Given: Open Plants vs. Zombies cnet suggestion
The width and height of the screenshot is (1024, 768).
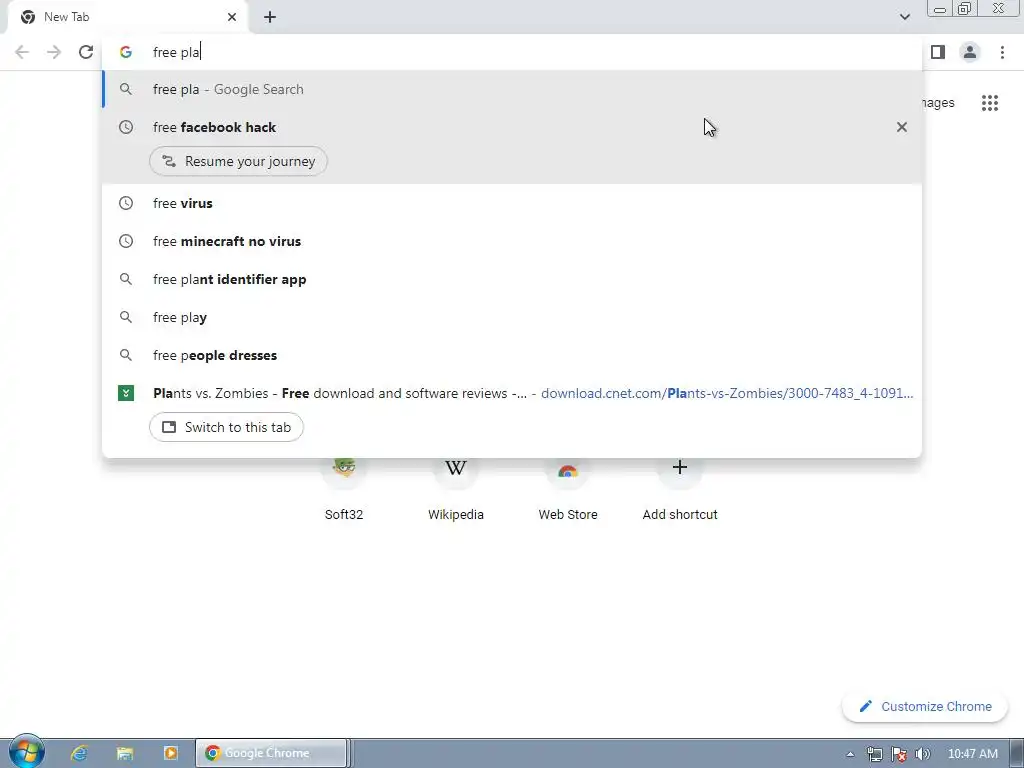Looking at the screenshot, I should point(512,393).
